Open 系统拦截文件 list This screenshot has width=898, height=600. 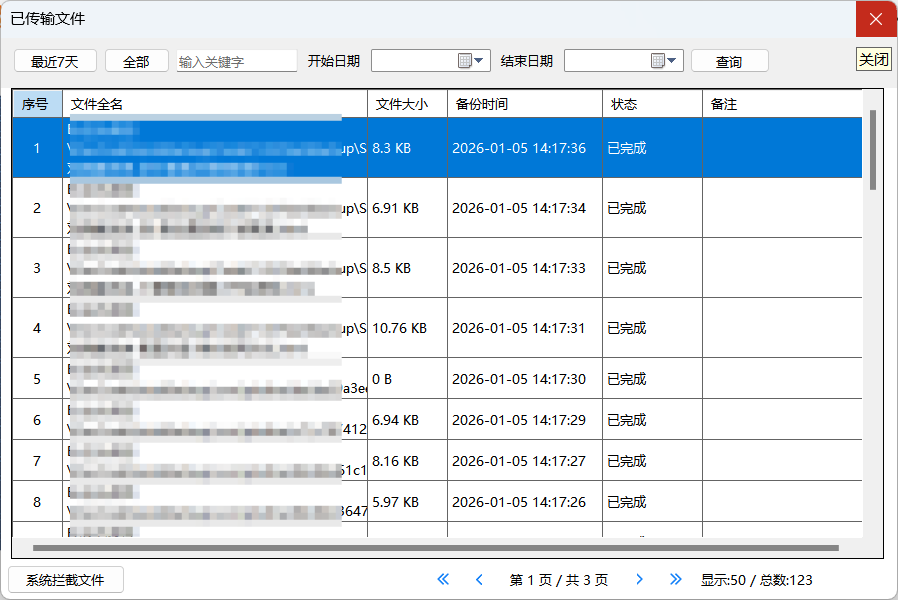pyautogui.click(x=65, y=580)
